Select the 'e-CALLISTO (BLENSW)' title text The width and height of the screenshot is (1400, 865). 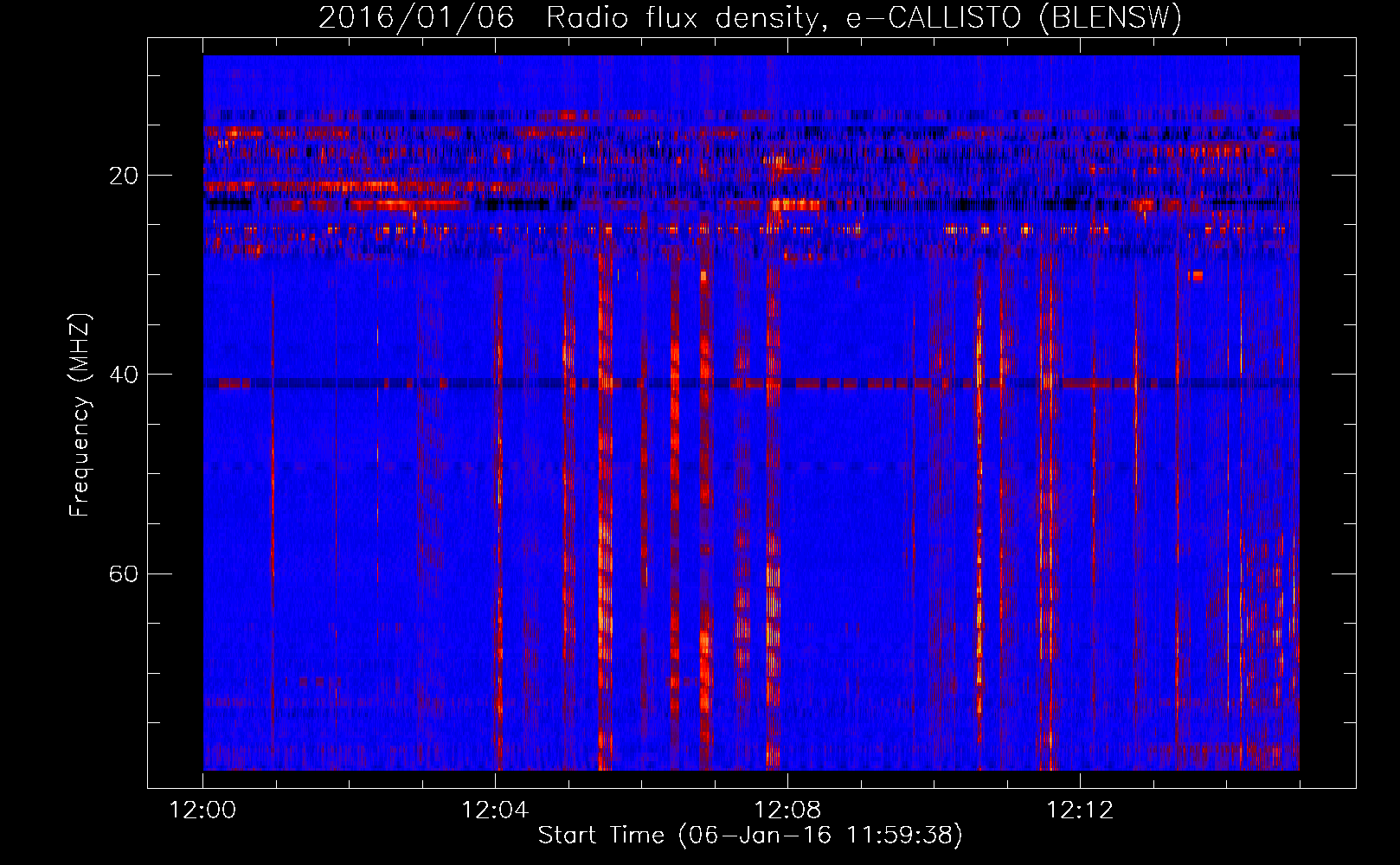[1014, 18]
